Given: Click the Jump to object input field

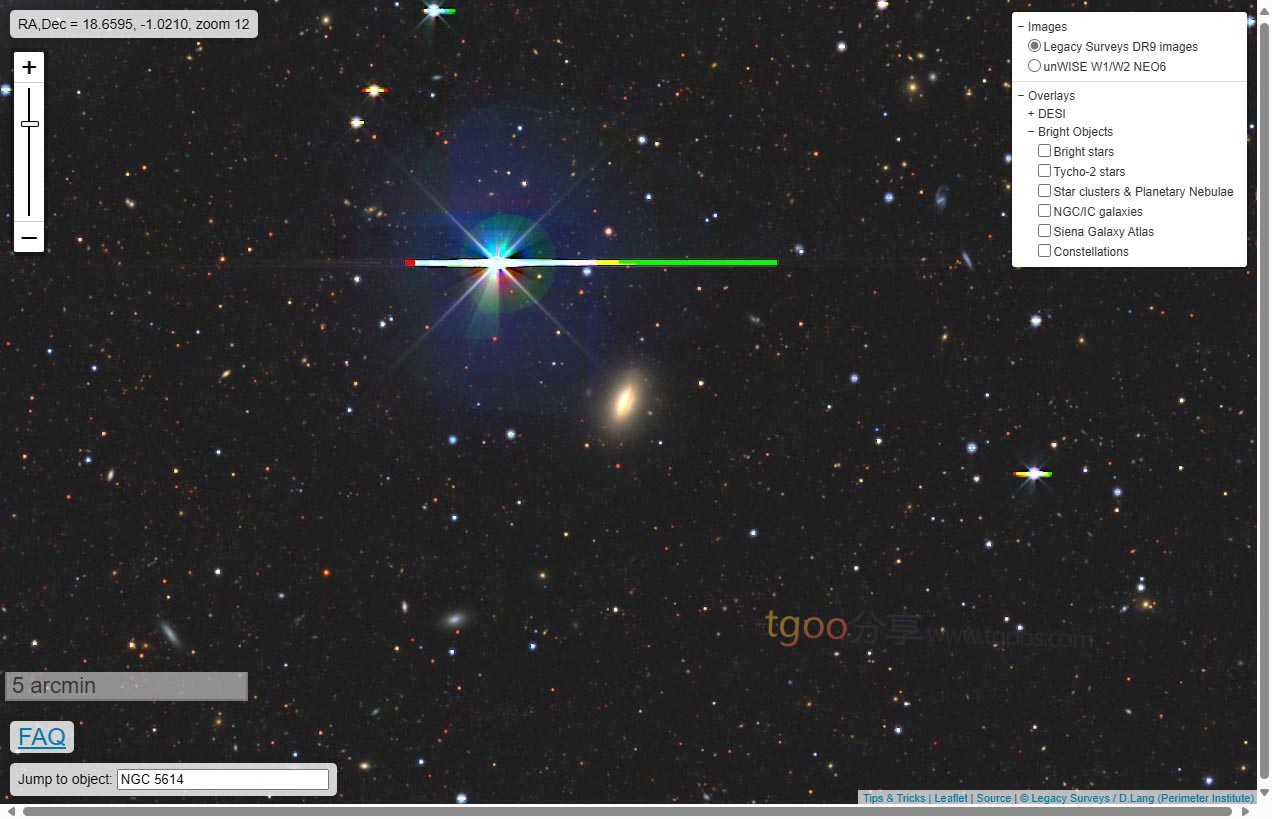Looking at the screenshot, I should [222, 779].
